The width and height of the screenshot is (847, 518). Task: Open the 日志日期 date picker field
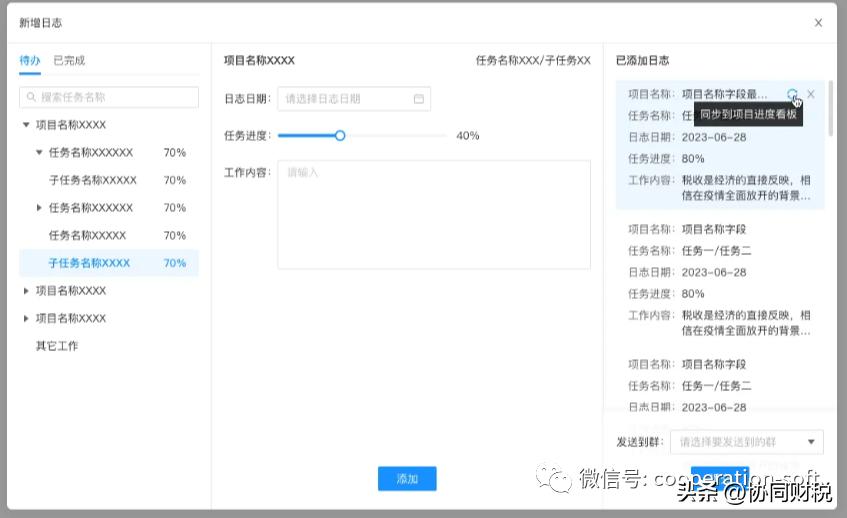pos(354,99)
